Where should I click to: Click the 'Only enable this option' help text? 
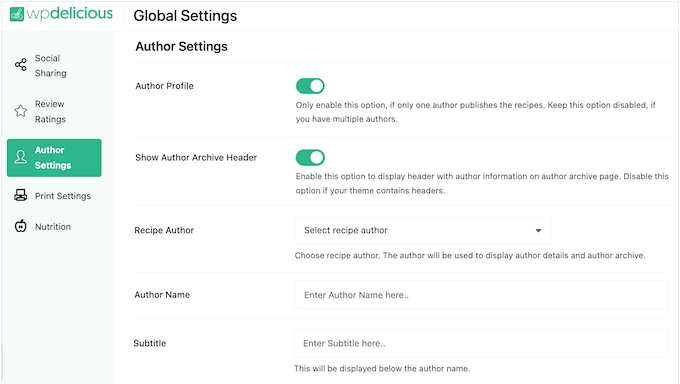coord(476,112)
